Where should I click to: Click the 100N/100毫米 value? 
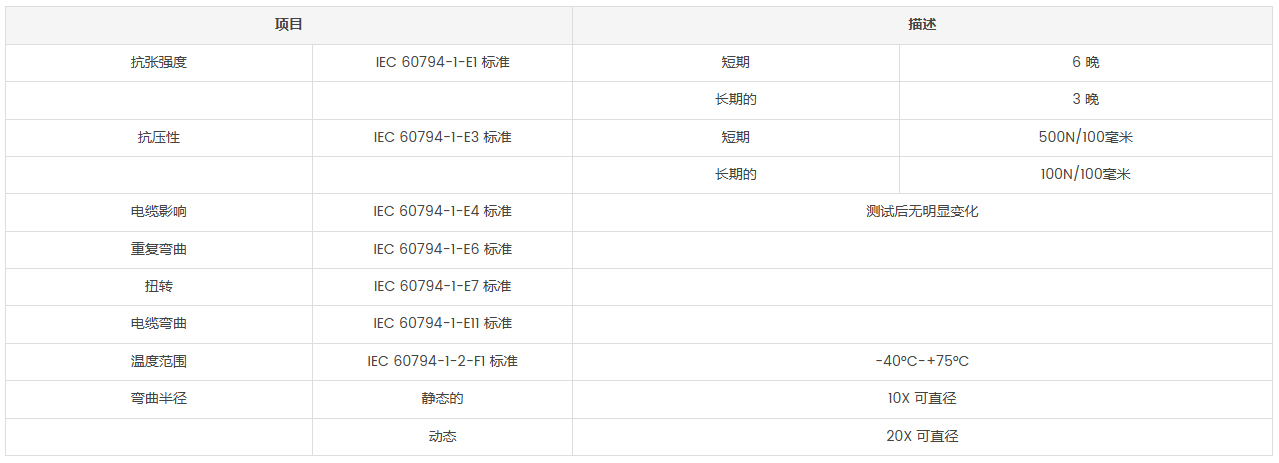pyautogui.click(x=1085, y=174)
